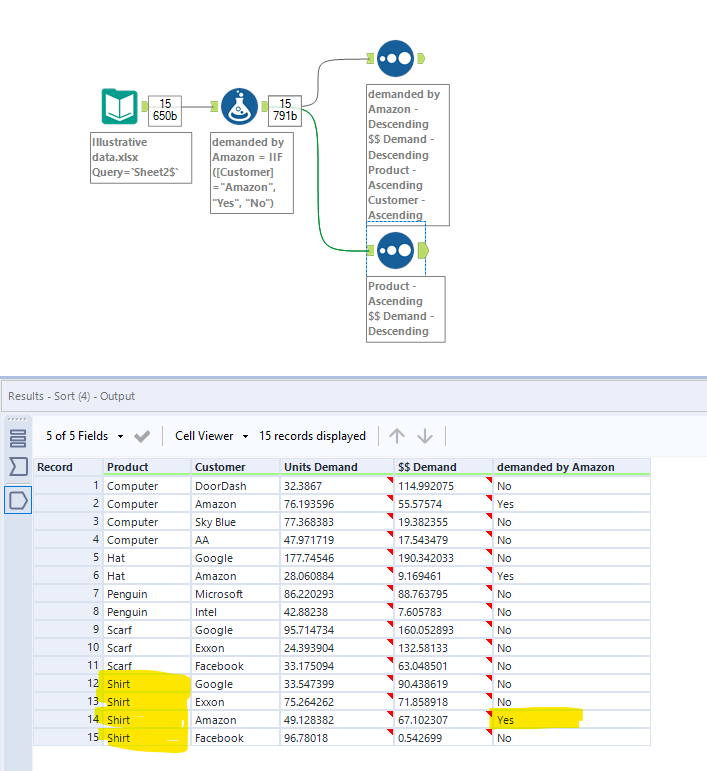Click output anchor of Input Data tool

tap(145, 106)
